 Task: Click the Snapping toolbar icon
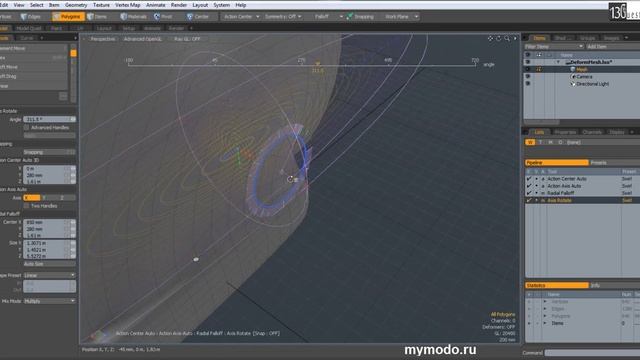350,17
